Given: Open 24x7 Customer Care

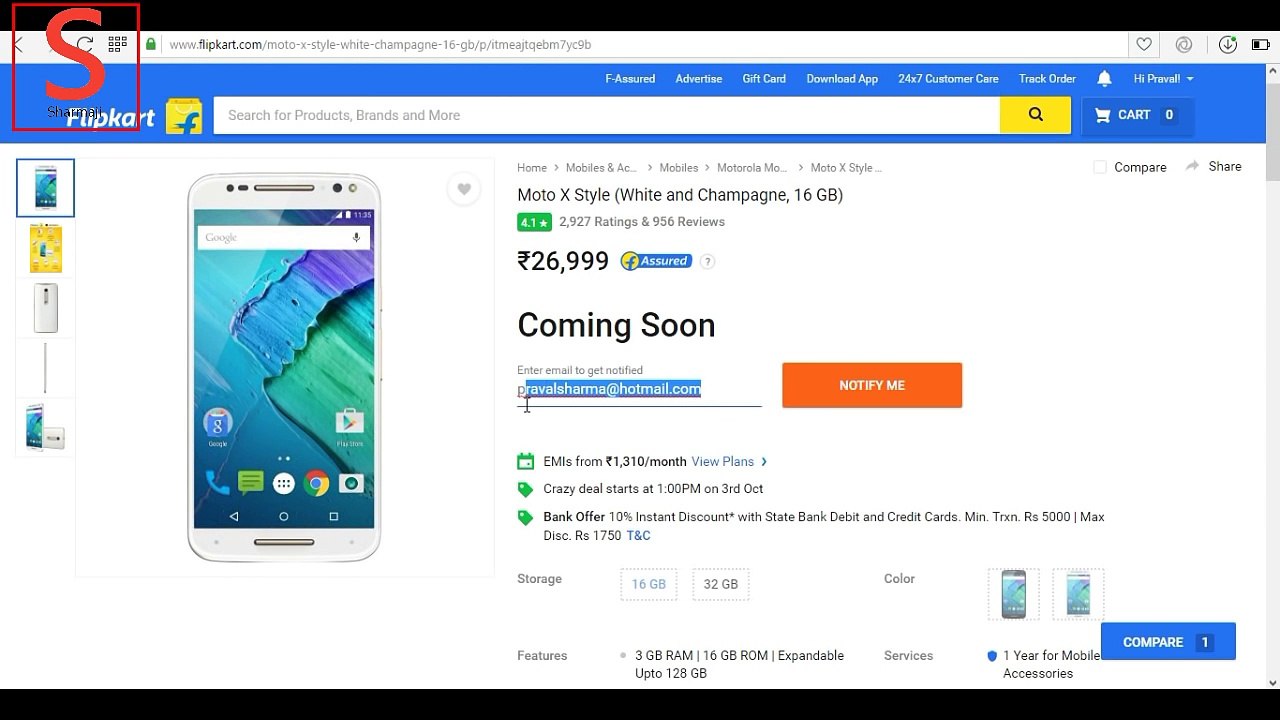Looking at the screenshot, I should coord(948,78).
